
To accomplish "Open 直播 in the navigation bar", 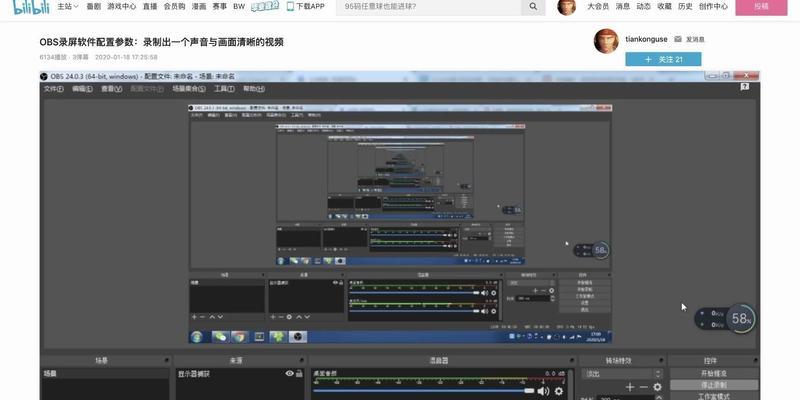I will [150, 7].
